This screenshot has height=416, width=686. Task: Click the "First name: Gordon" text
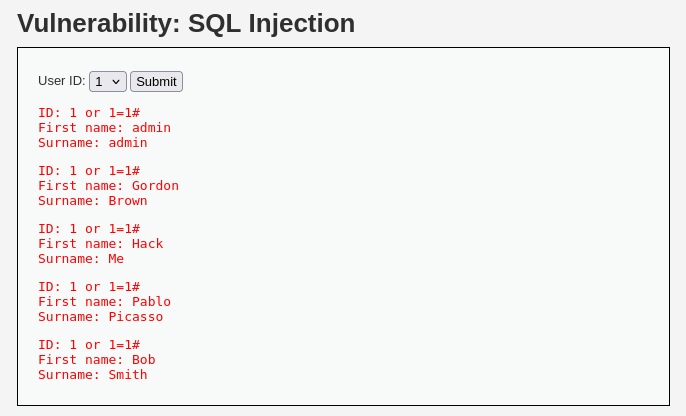(108, 186)
